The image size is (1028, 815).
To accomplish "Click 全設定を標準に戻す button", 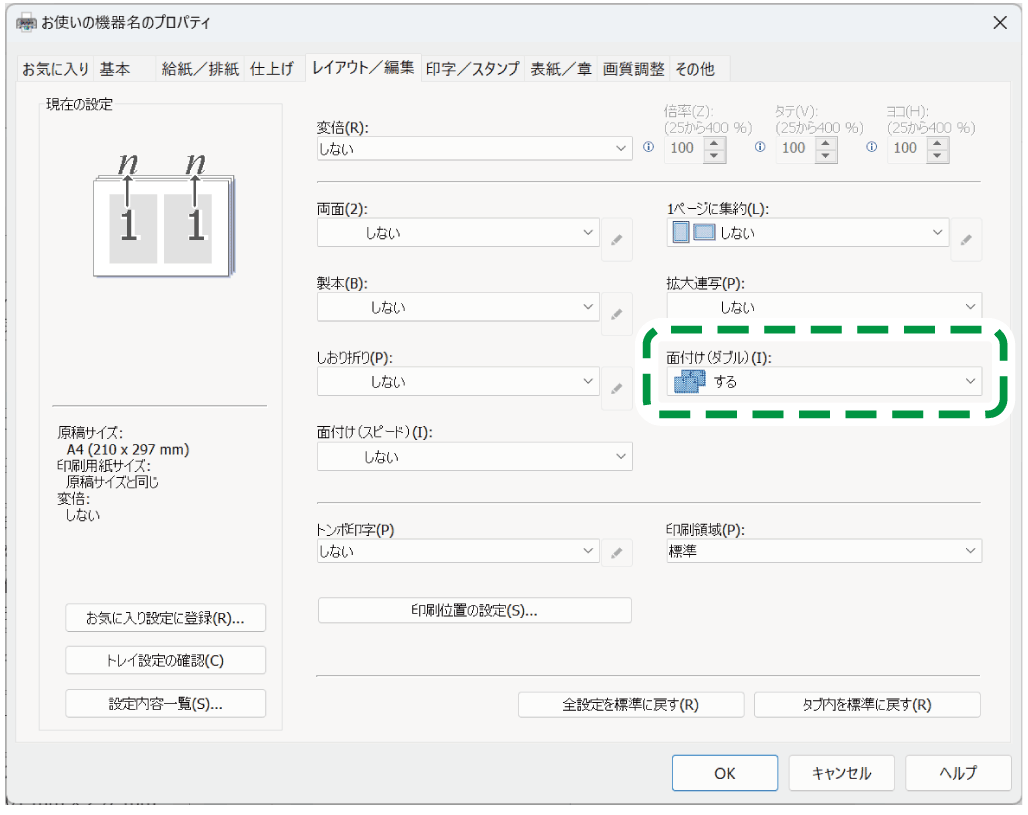I will tap(630, 704).
